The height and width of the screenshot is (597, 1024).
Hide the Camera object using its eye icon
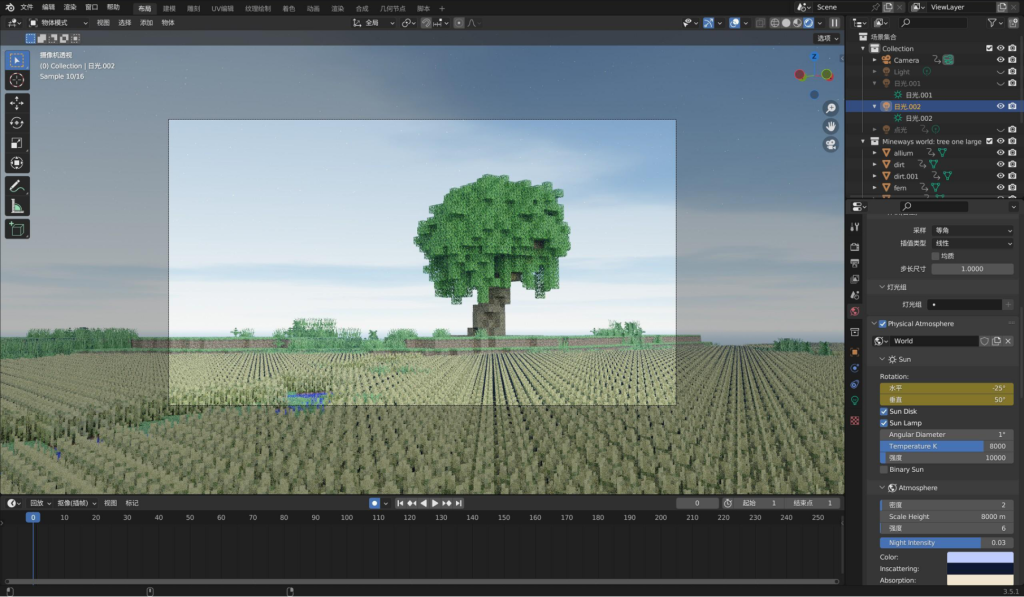click(999, 60)
